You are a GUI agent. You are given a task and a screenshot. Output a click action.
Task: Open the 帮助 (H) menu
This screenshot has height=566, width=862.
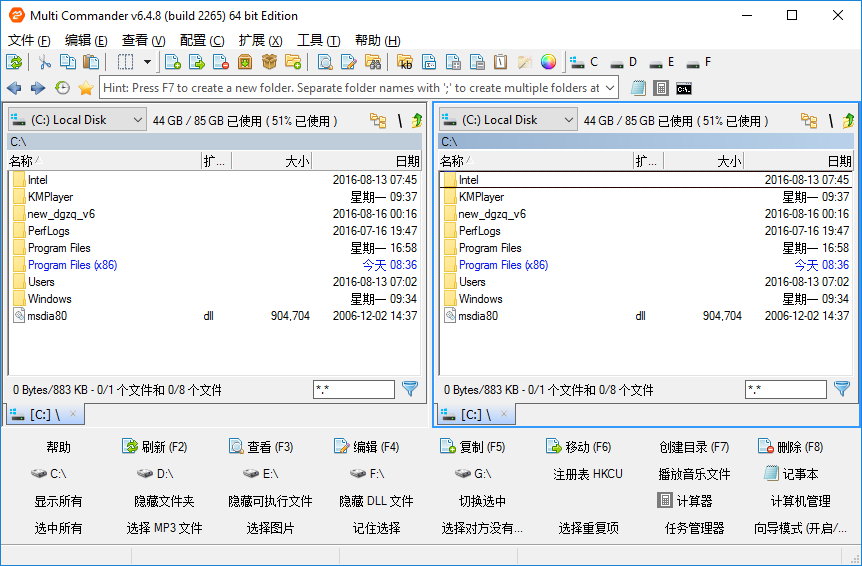coord(377,41)
